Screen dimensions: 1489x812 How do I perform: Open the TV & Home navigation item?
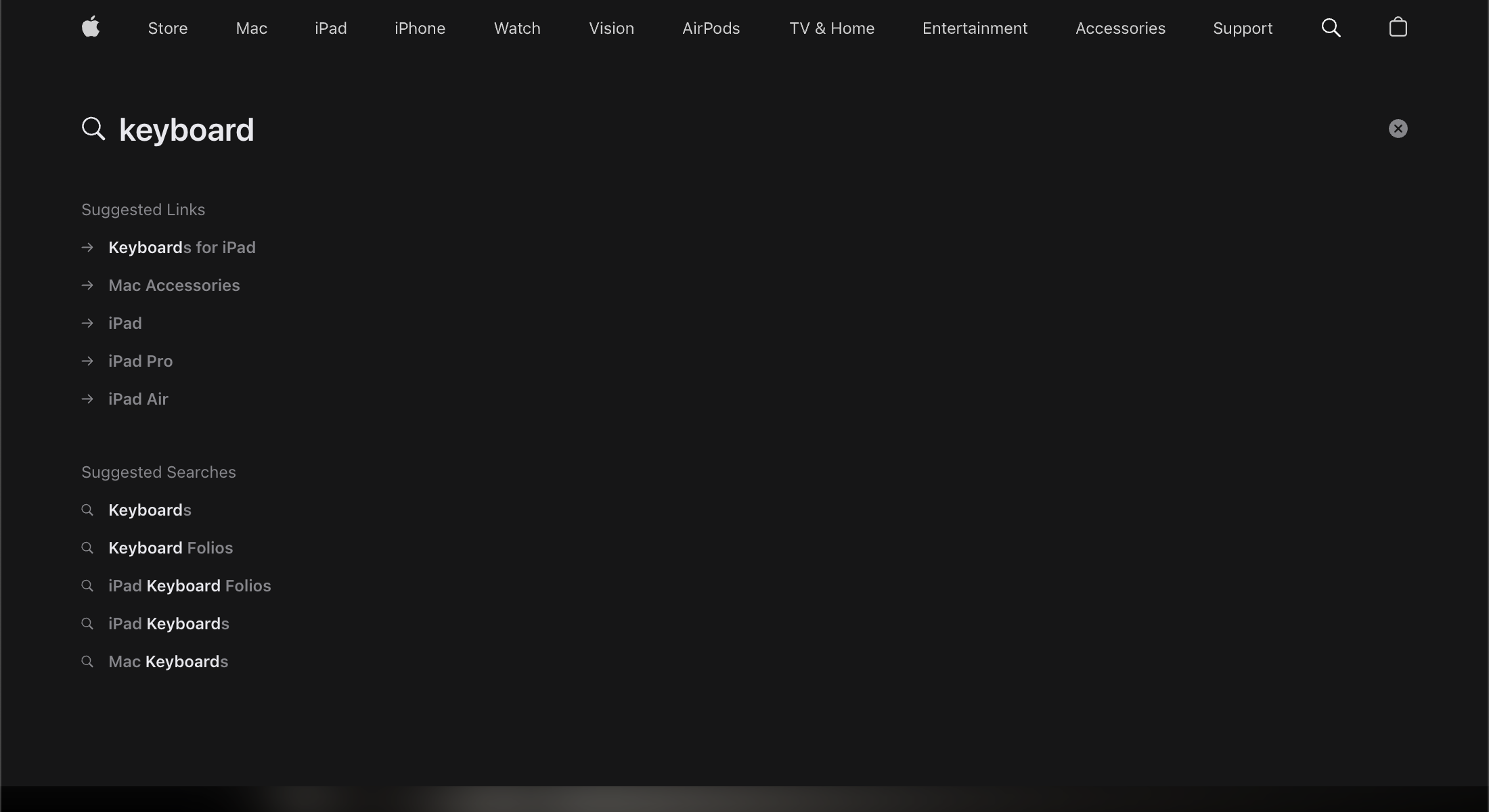[x=831, y=28]
